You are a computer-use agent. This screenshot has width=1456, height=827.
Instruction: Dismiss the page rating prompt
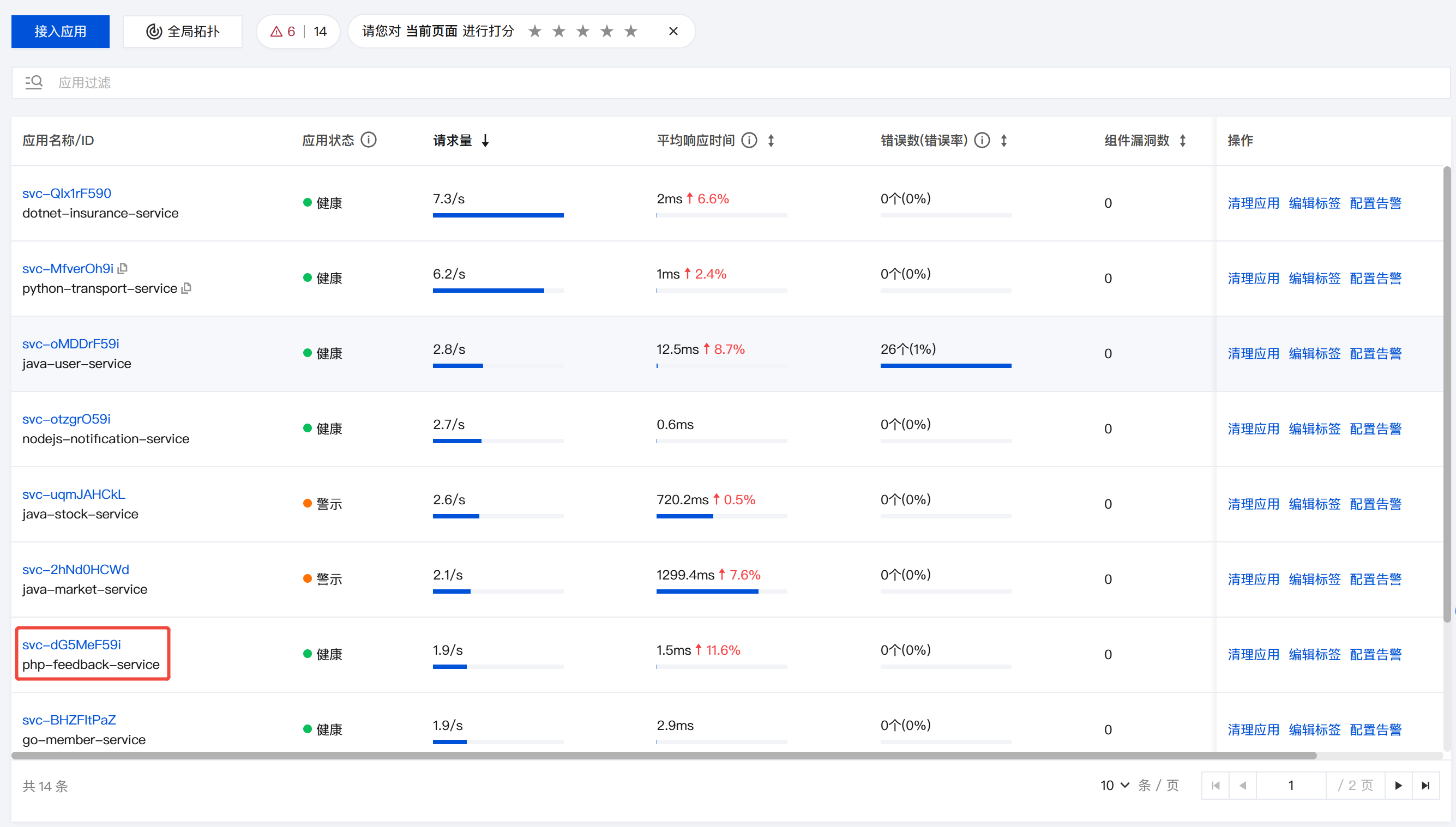pos(673,31)
